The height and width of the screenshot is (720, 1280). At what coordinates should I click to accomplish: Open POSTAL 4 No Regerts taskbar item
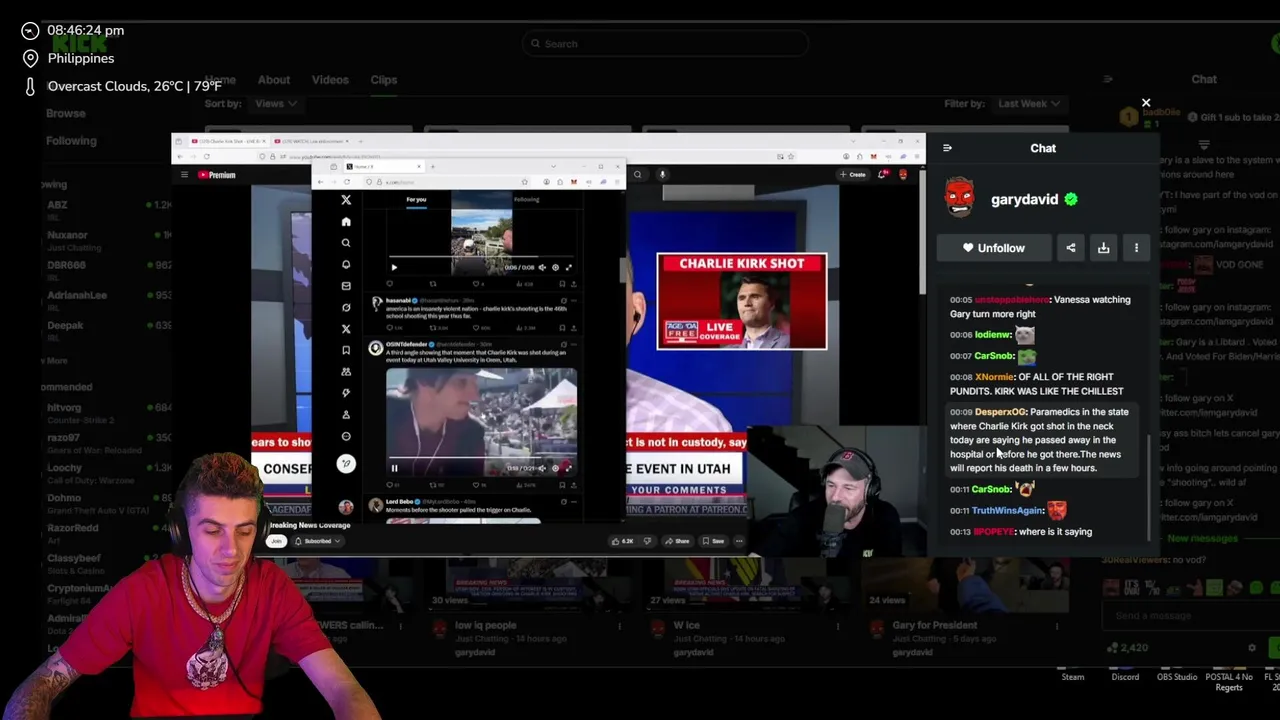coord(1229,682)
